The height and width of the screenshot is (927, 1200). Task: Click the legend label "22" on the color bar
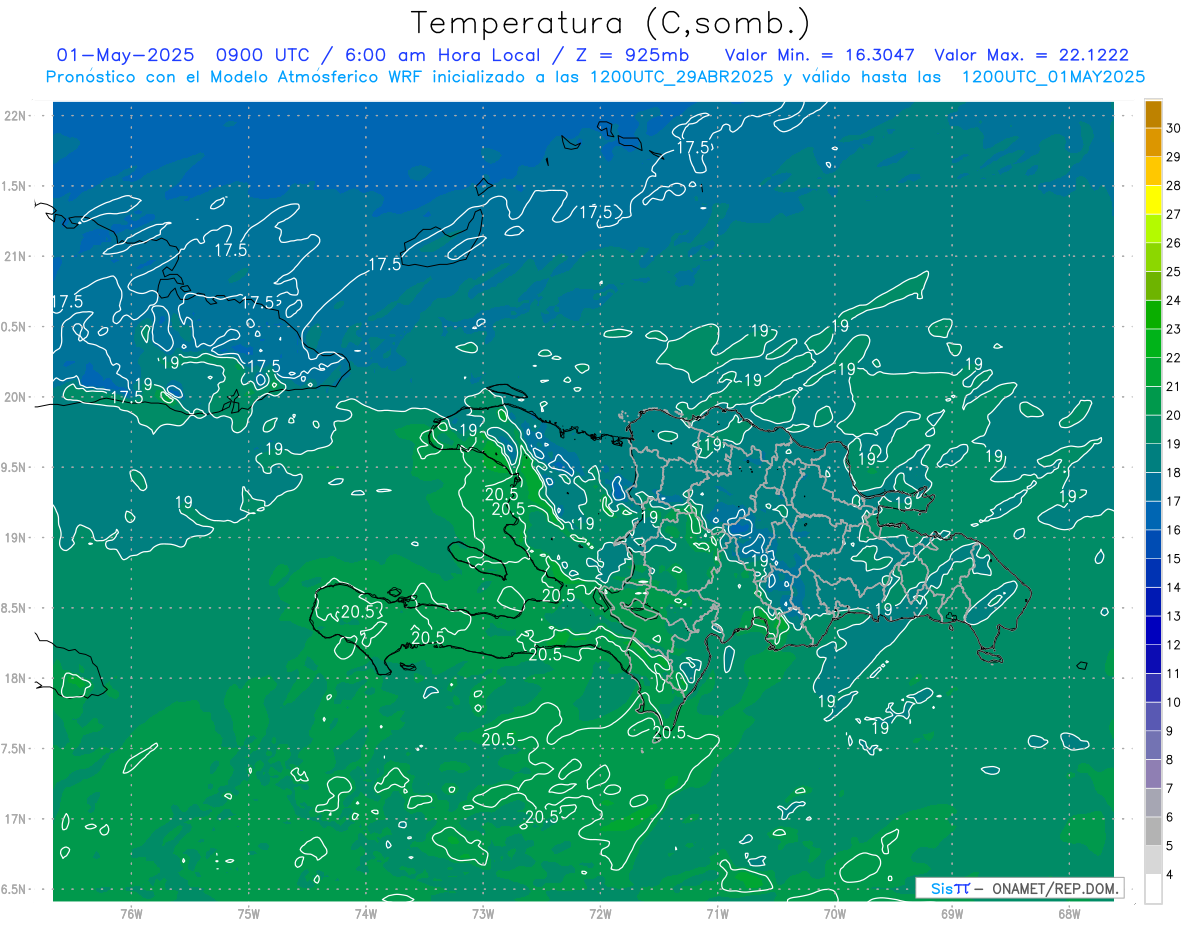pyautogui.click(x=1175, y=358)
